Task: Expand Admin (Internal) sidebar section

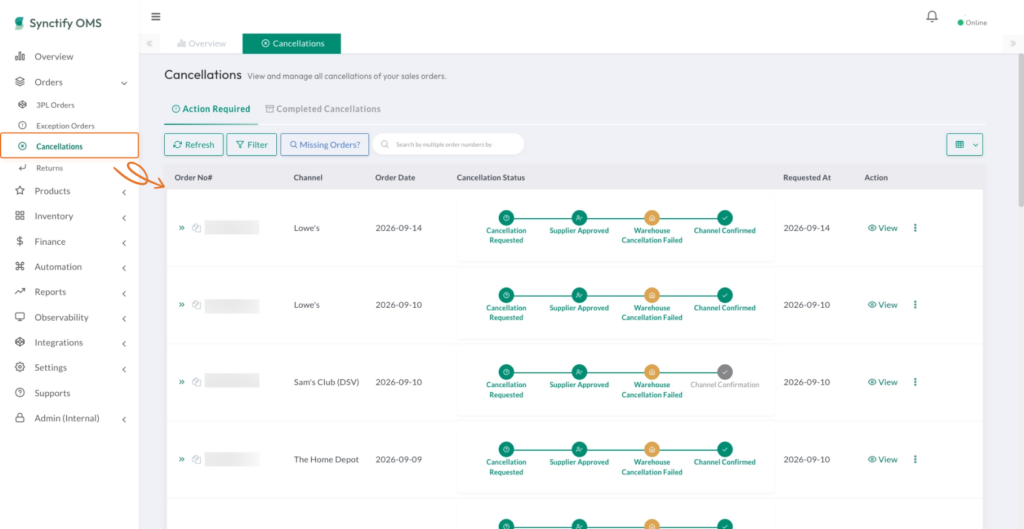Action: coord(124,419)
